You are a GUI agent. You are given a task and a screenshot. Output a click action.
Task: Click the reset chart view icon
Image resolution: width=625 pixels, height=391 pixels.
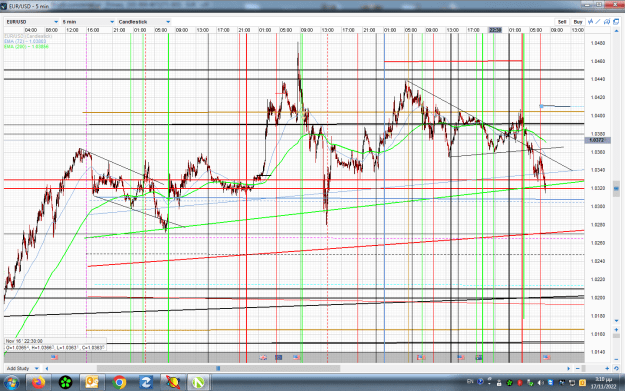[616, 369]
